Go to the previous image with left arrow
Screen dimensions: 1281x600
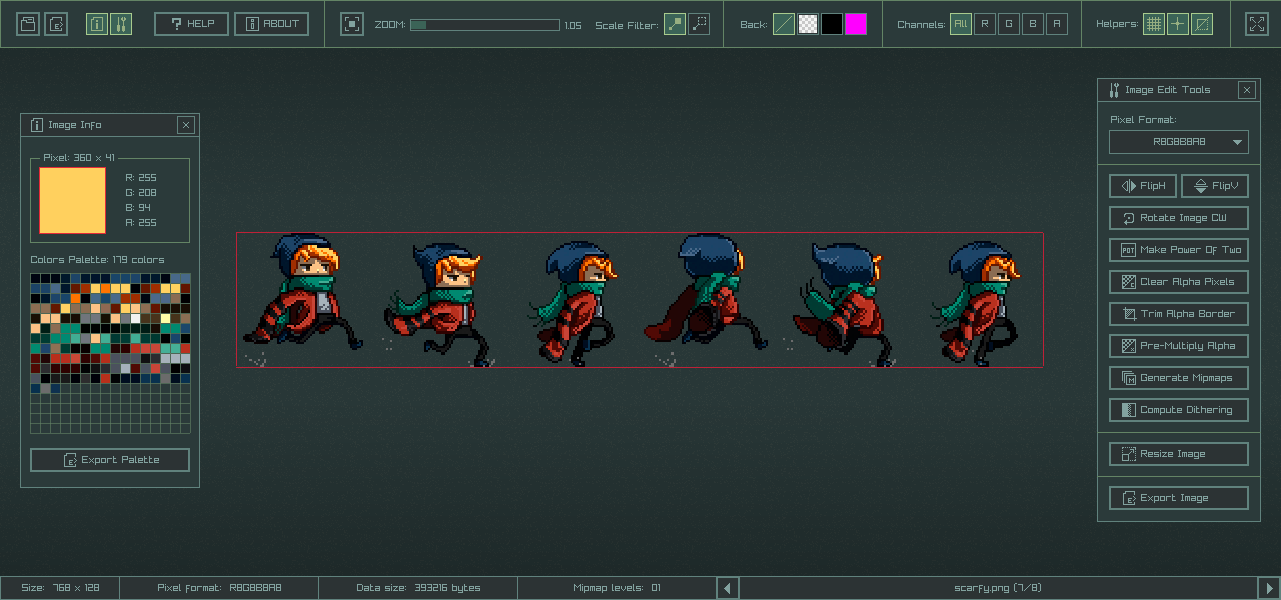click(x=729, y=588)
